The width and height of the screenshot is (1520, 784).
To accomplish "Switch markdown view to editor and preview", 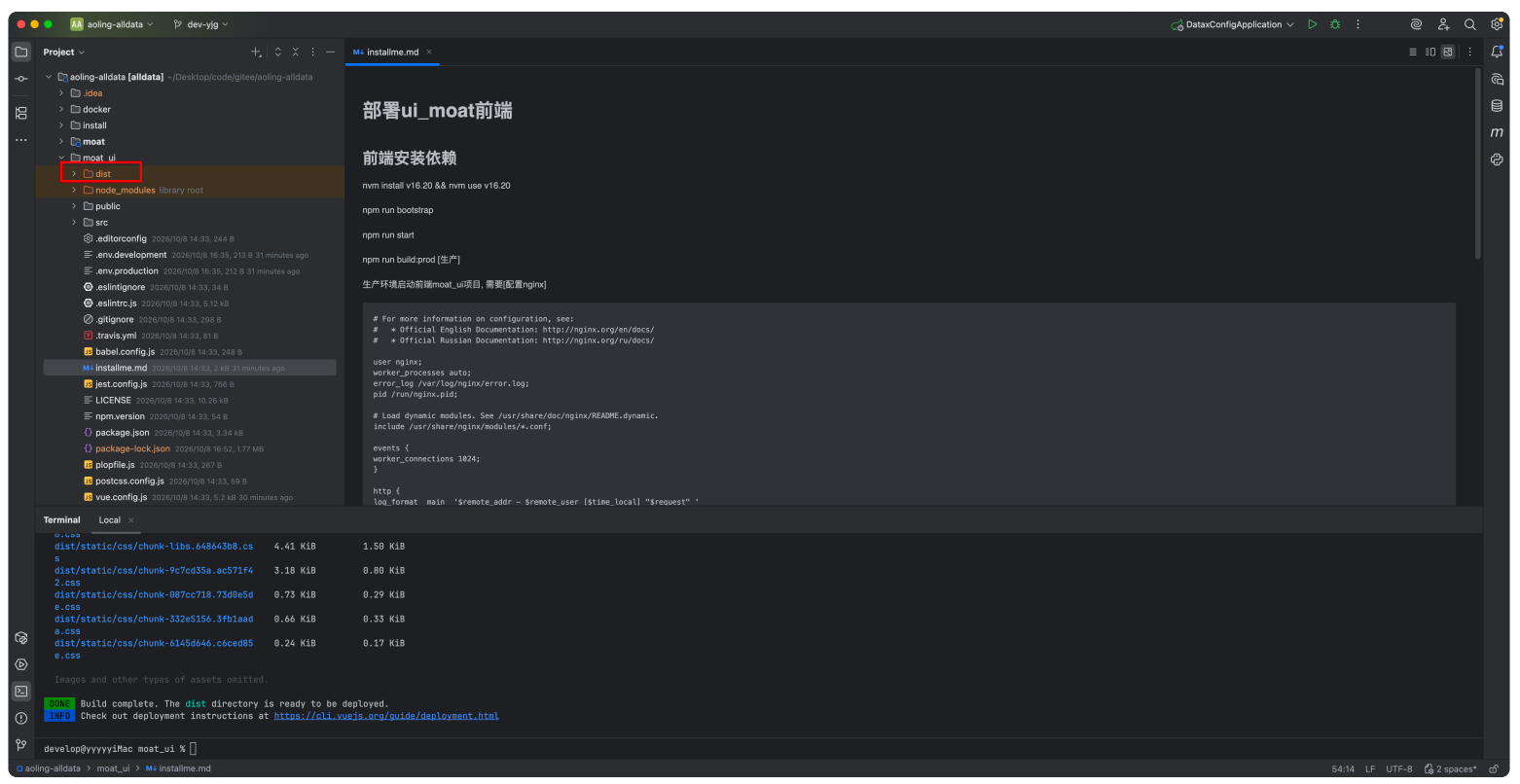I will (1430, 52).
